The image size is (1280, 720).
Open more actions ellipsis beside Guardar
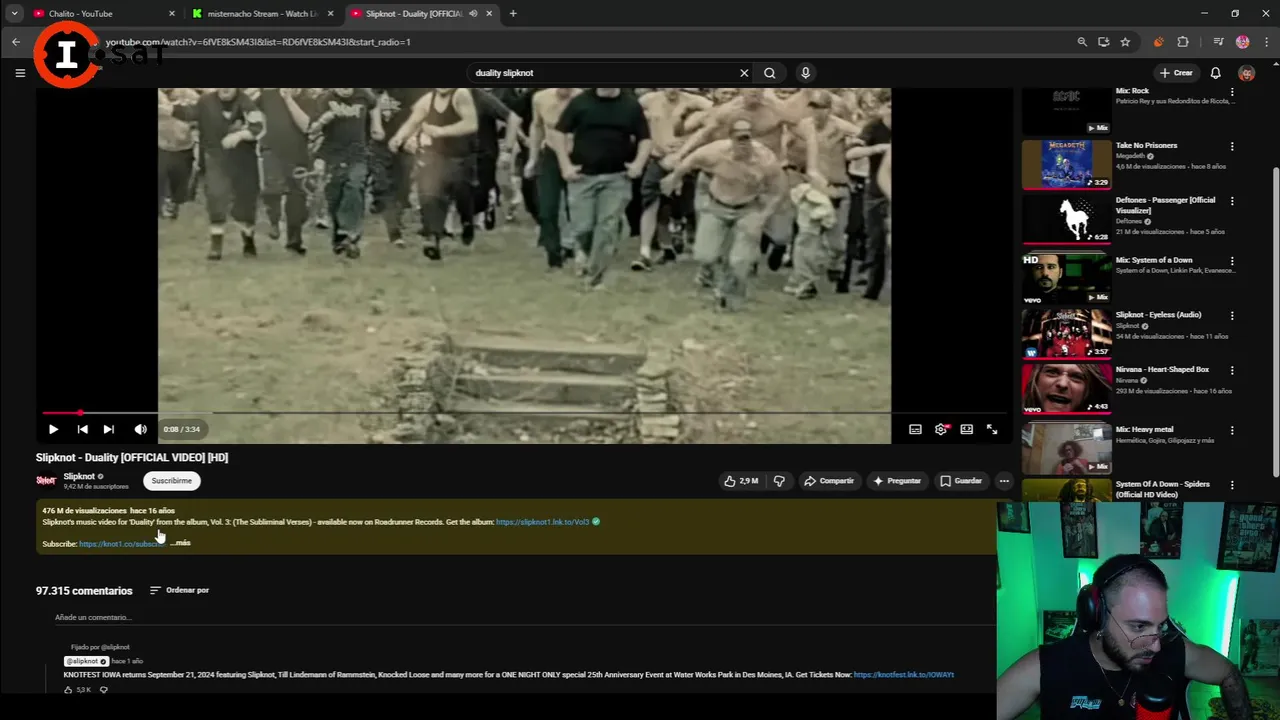pyautogui.click(x=1004, y=481)
